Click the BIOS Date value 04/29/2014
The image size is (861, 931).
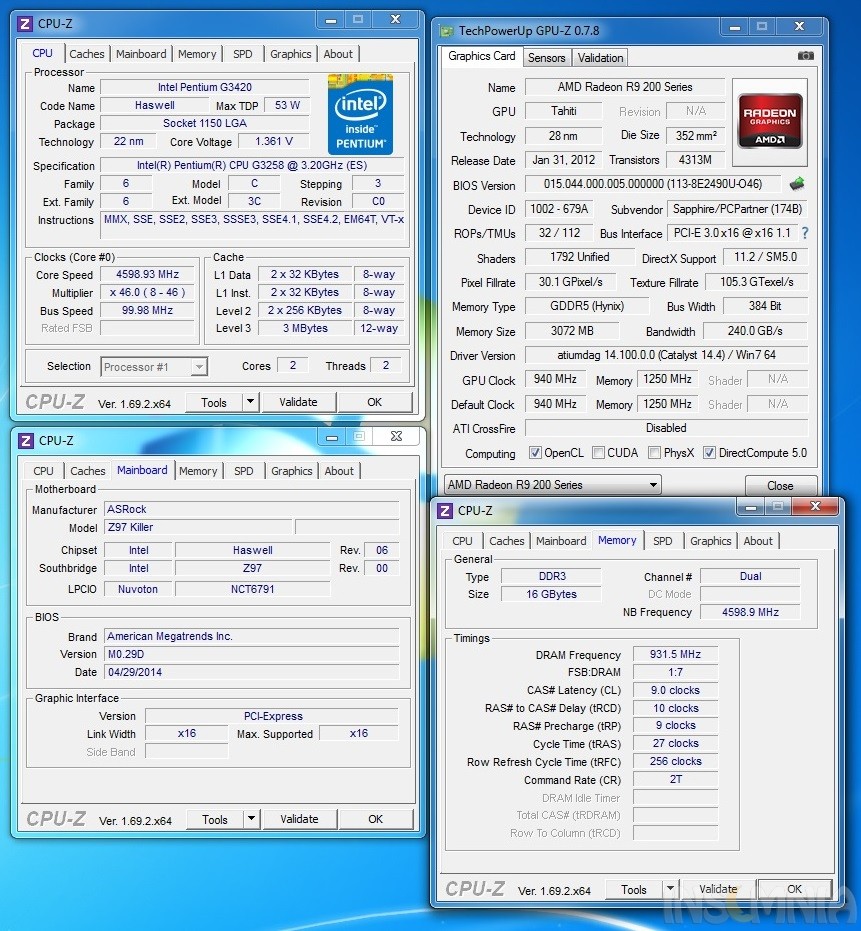pyautogui.click(x=252, y=672)
